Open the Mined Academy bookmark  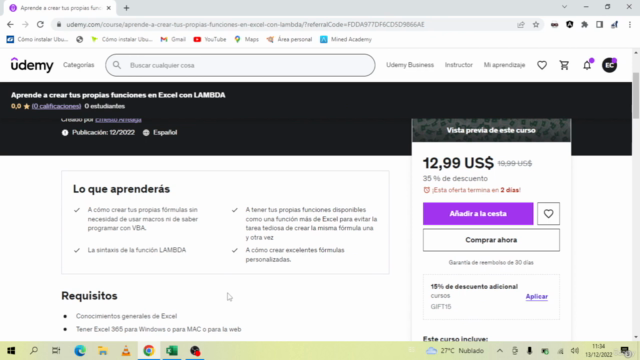[x=346, y=39]
